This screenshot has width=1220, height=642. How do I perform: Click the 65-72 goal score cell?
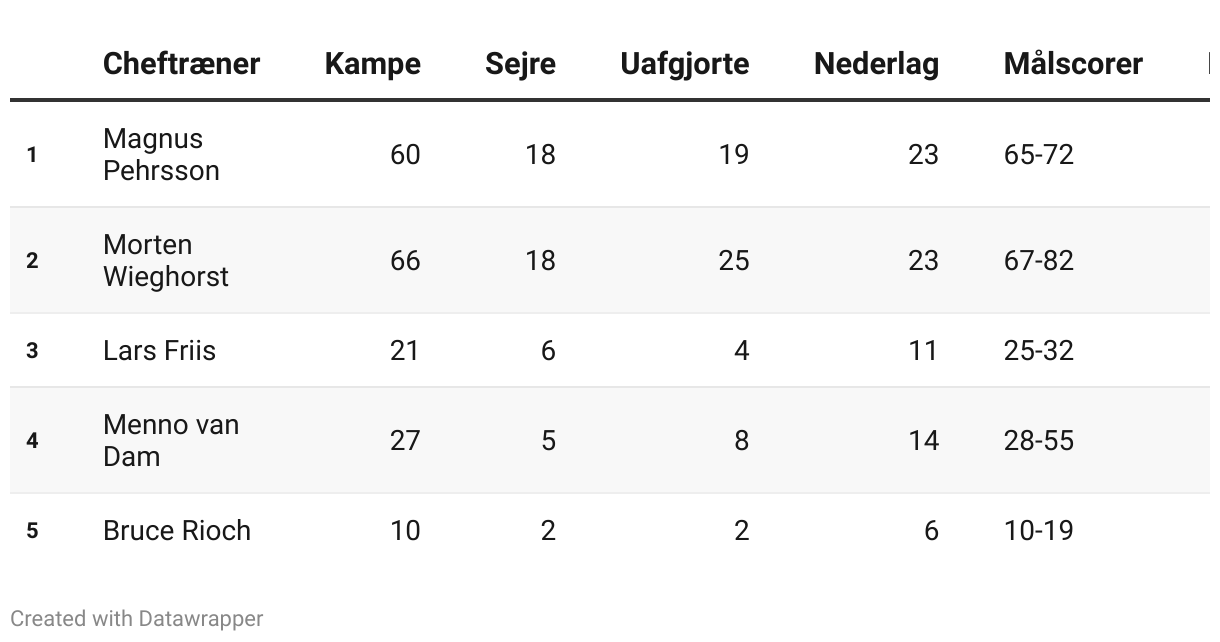click(x=1039, y=154)
